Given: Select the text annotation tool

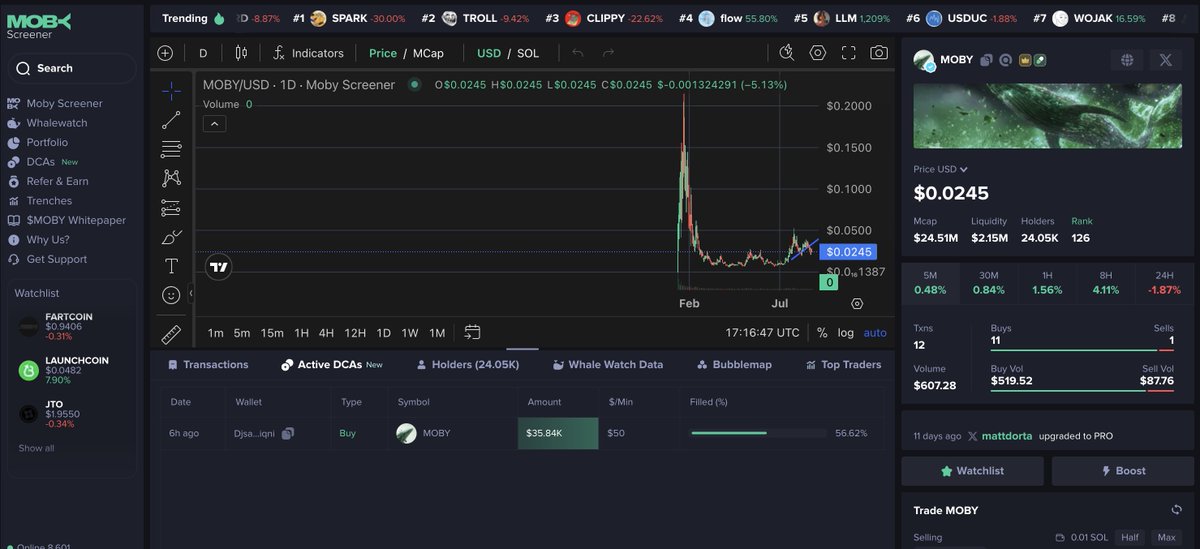Looking at the screenshot, I should pos(171,266).
